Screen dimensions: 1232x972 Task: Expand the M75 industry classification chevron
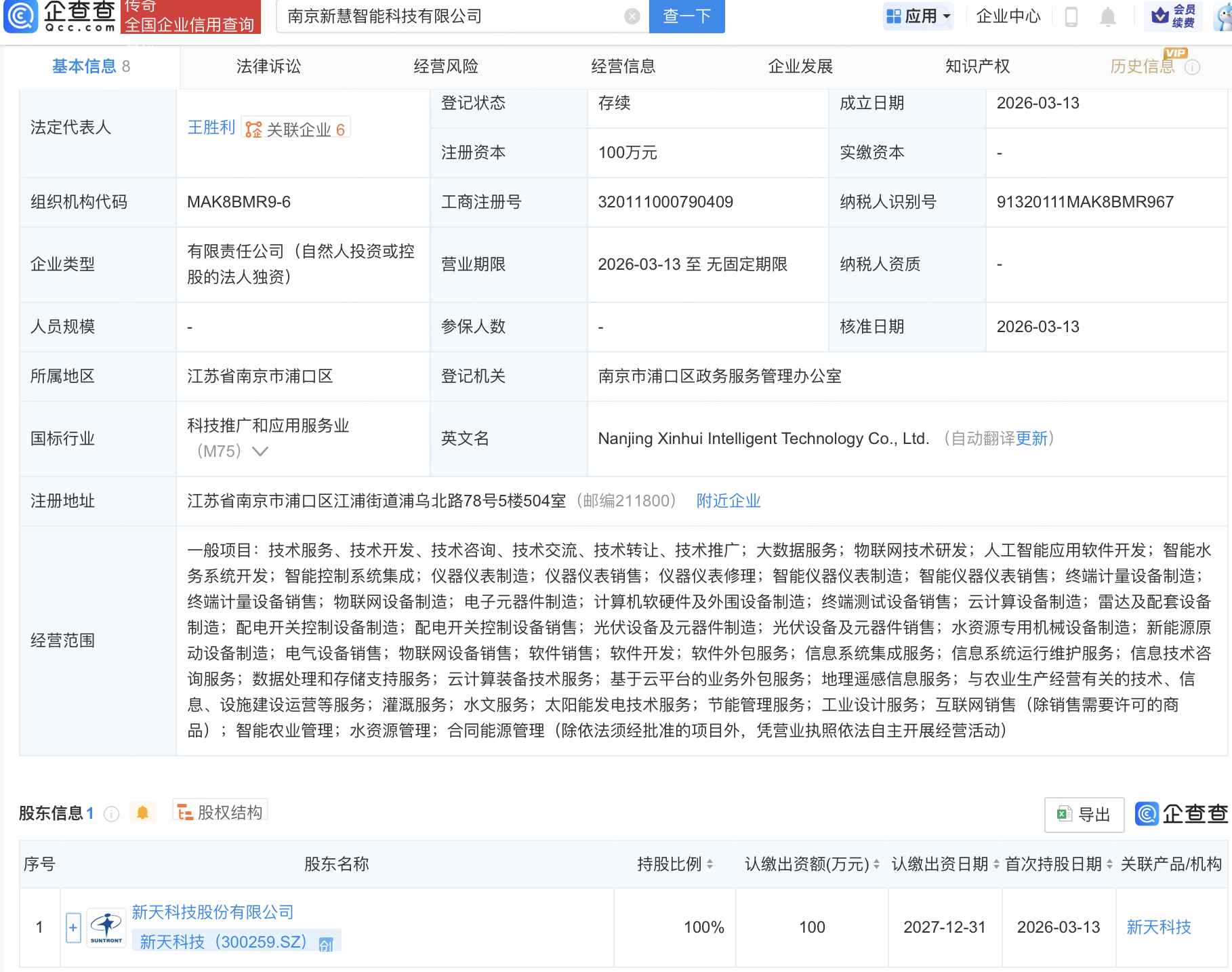(x=261, y=451)
